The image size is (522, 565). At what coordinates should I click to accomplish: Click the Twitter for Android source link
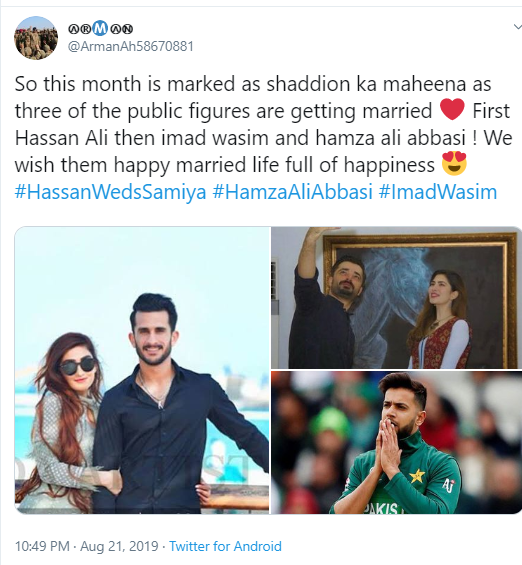click(x=226, y=546)
